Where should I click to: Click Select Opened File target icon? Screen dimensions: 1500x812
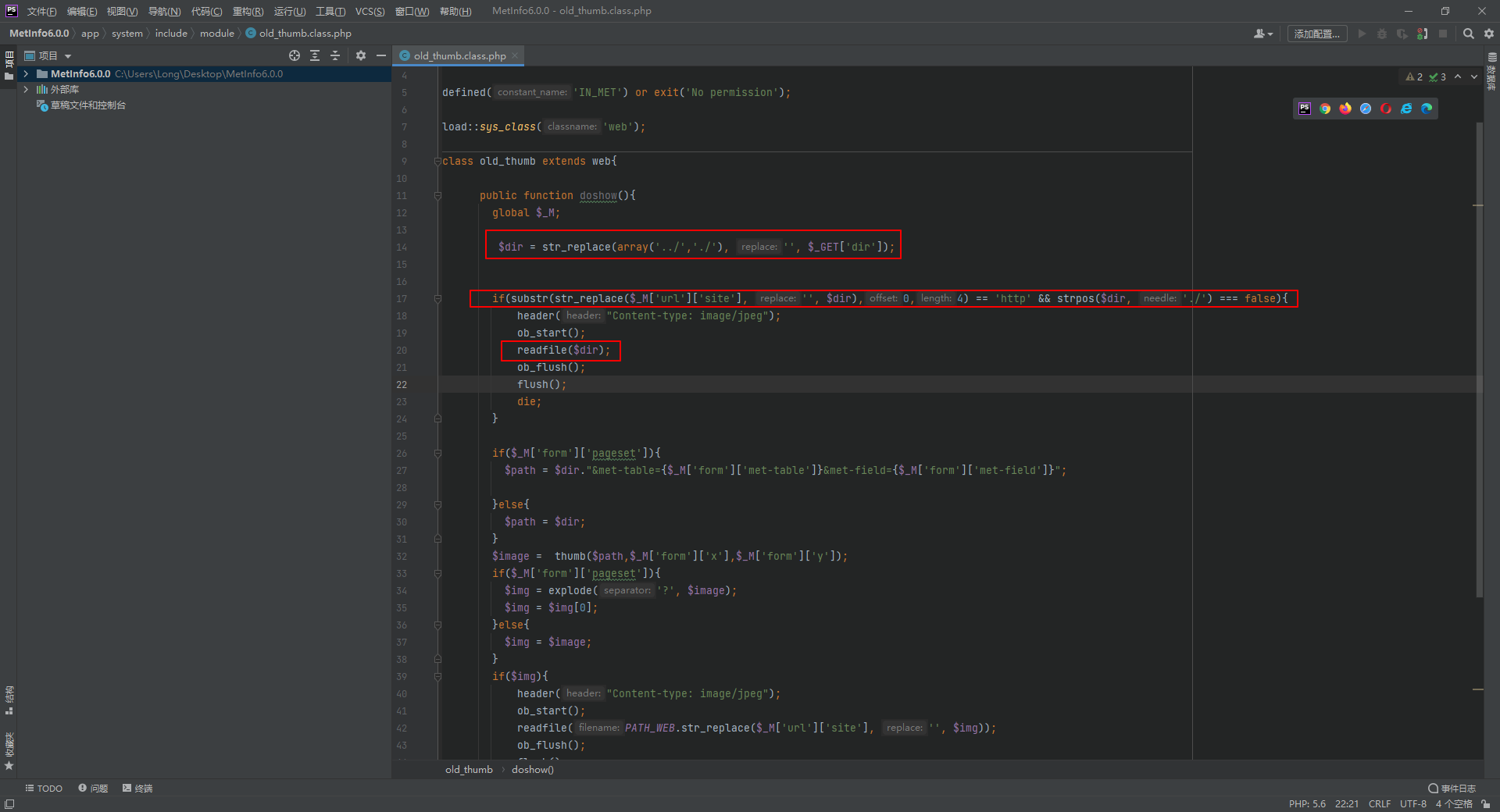(295, 55)
